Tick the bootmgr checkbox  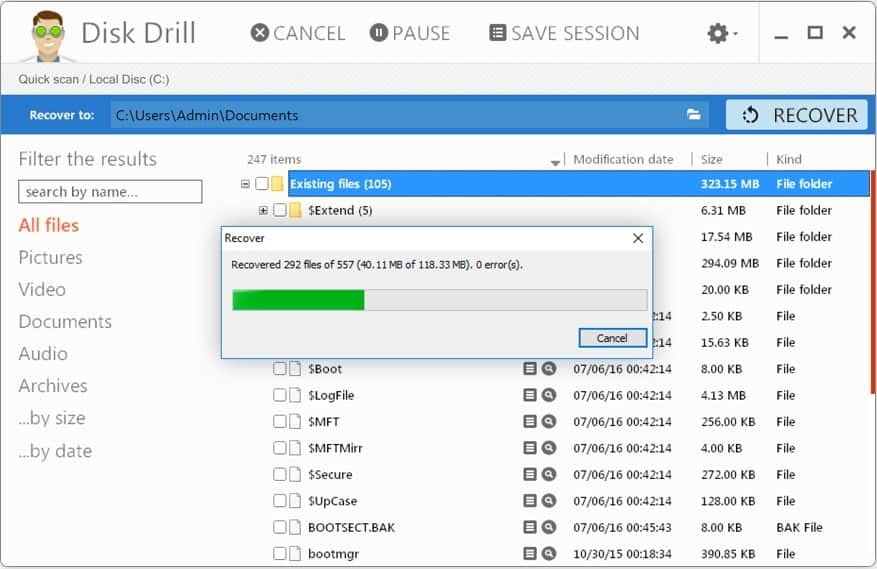point(280,554)
